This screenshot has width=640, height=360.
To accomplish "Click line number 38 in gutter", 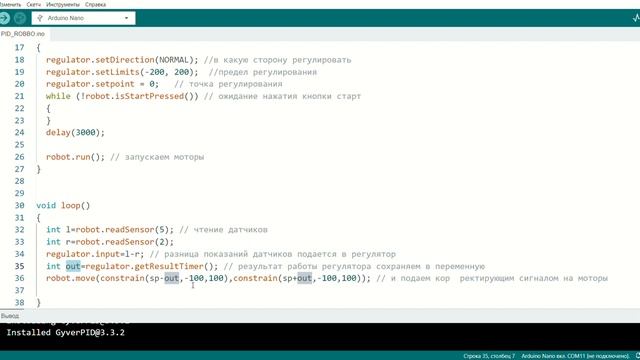I will point(19,303).
